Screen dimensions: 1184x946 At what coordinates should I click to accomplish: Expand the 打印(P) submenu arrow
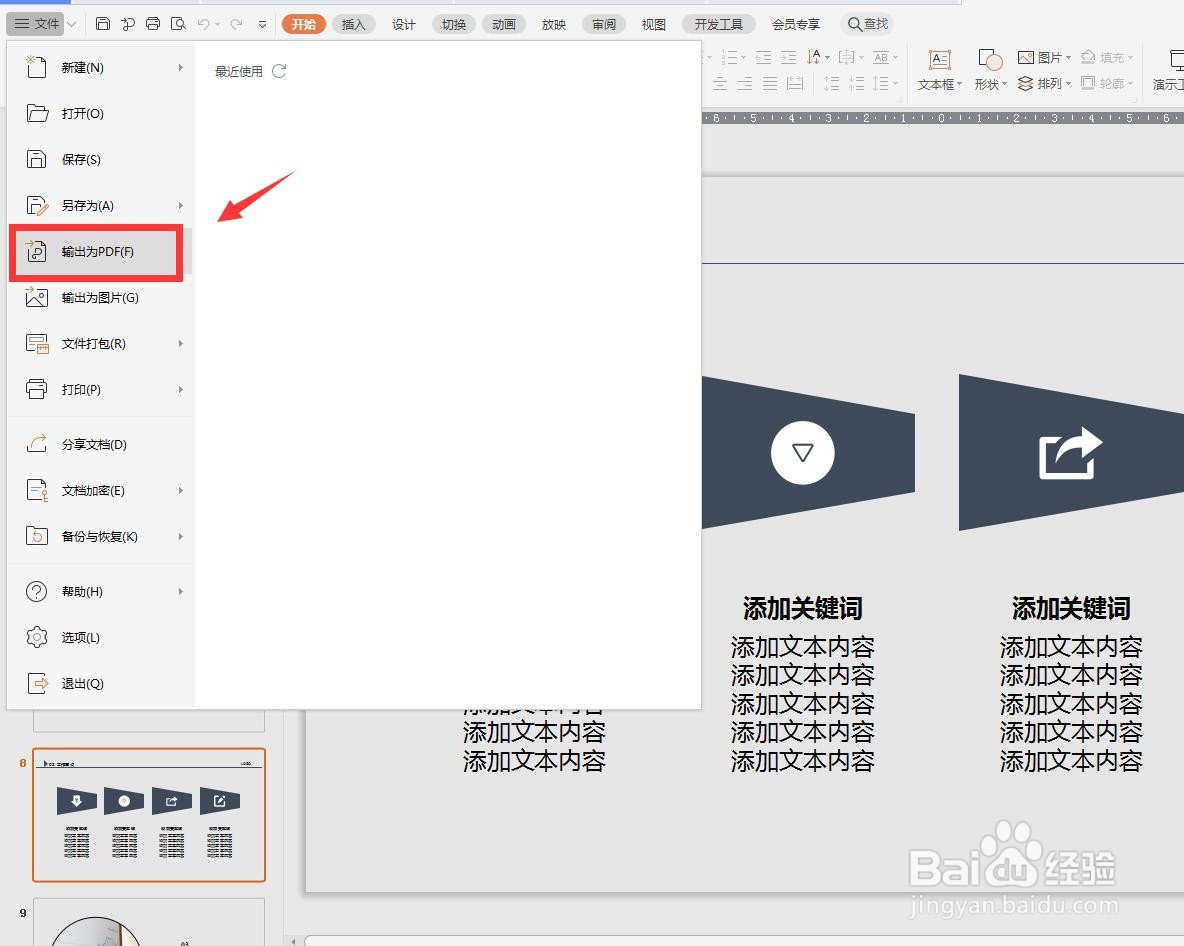point(180,390)
